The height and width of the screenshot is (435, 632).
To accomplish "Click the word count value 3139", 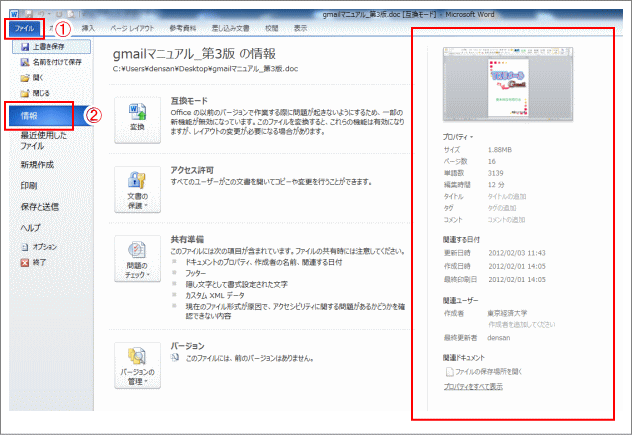I will [x=495, y=173].
